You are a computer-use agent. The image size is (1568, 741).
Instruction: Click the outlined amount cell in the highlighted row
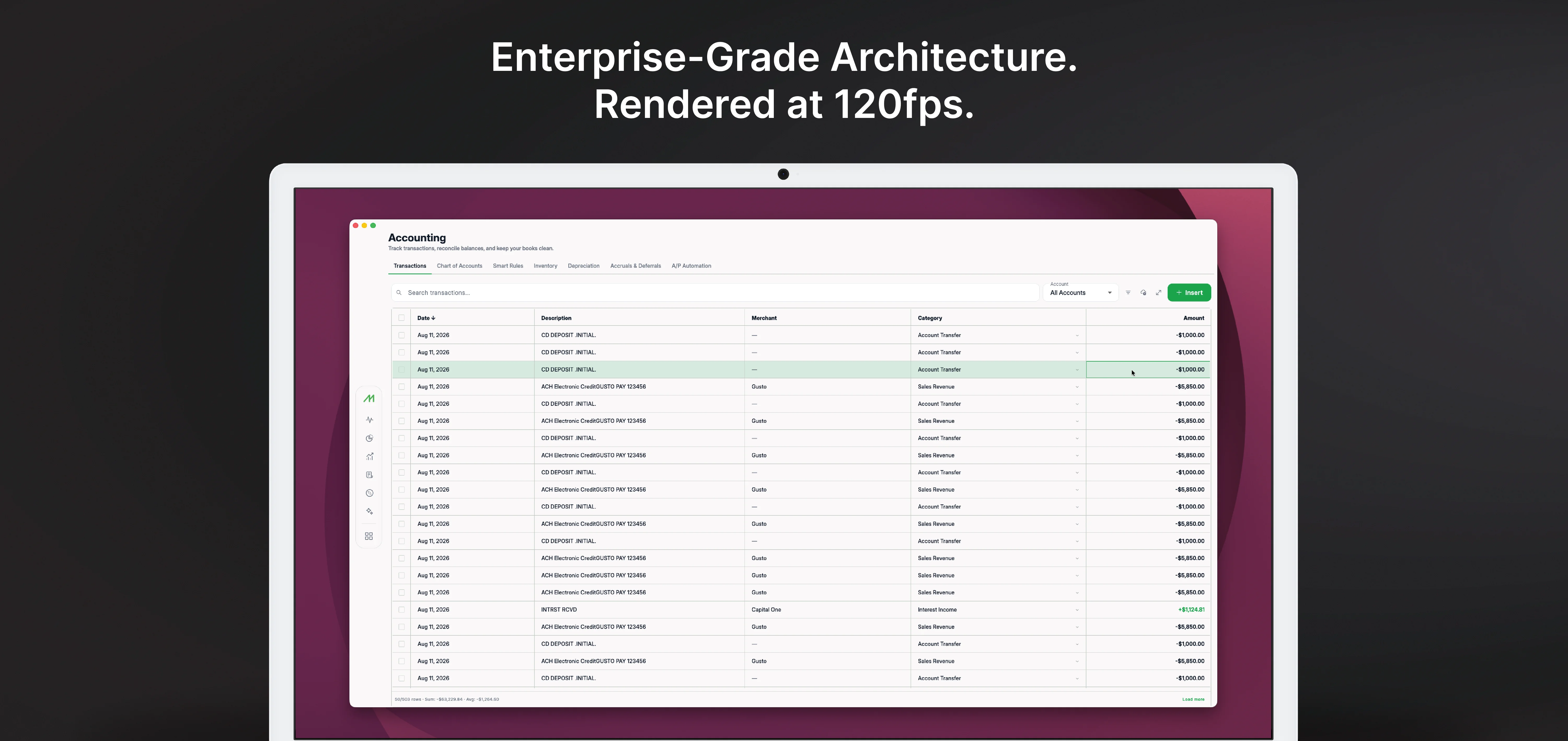1149,370
